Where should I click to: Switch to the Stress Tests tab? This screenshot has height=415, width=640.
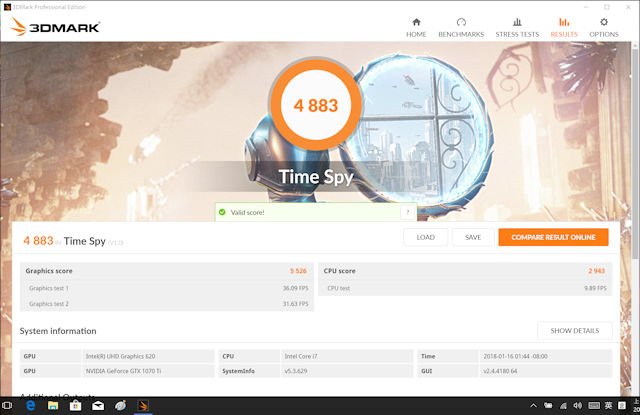point(517,28)
